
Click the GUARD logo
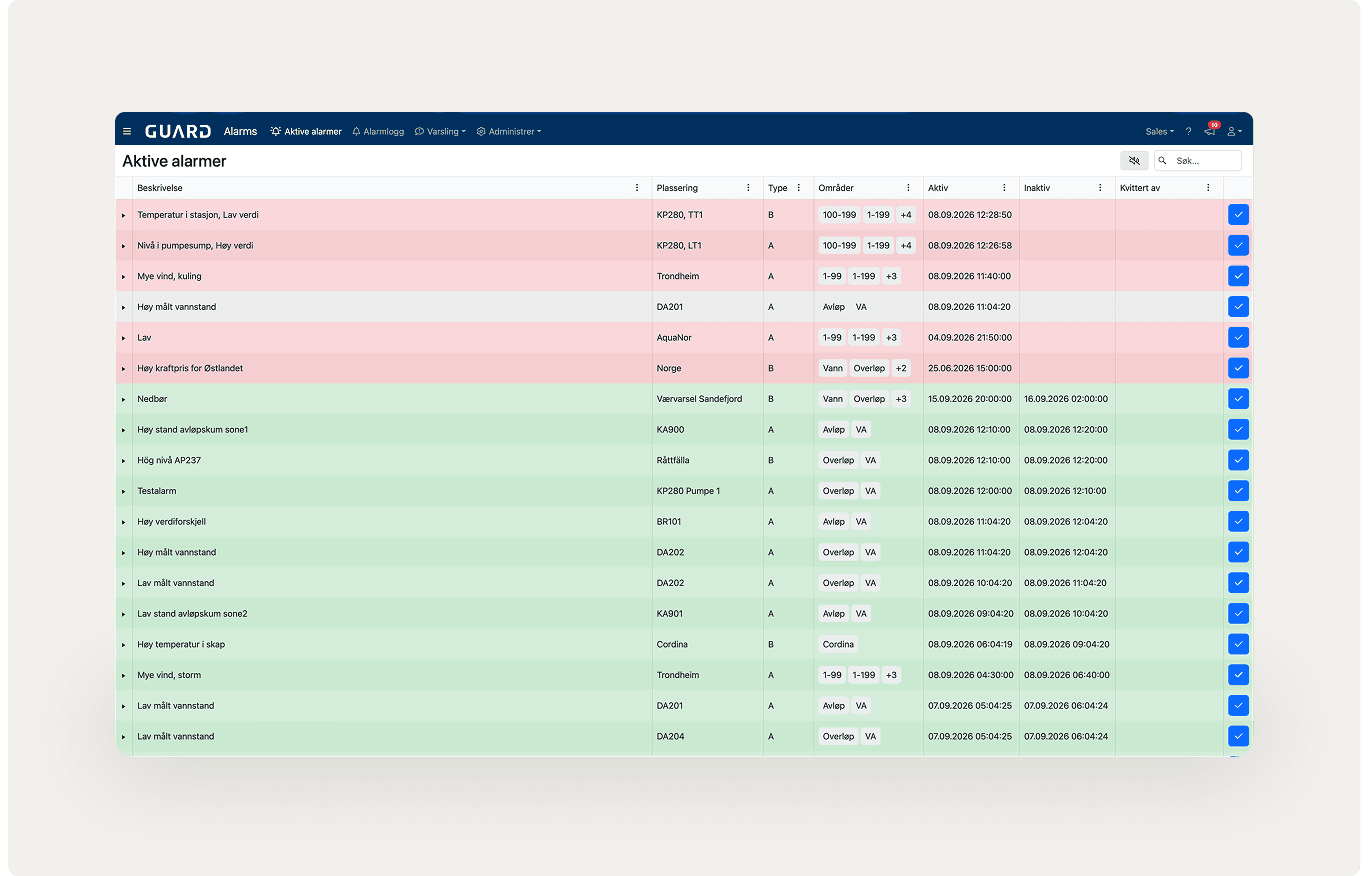[x=178, y=131]
